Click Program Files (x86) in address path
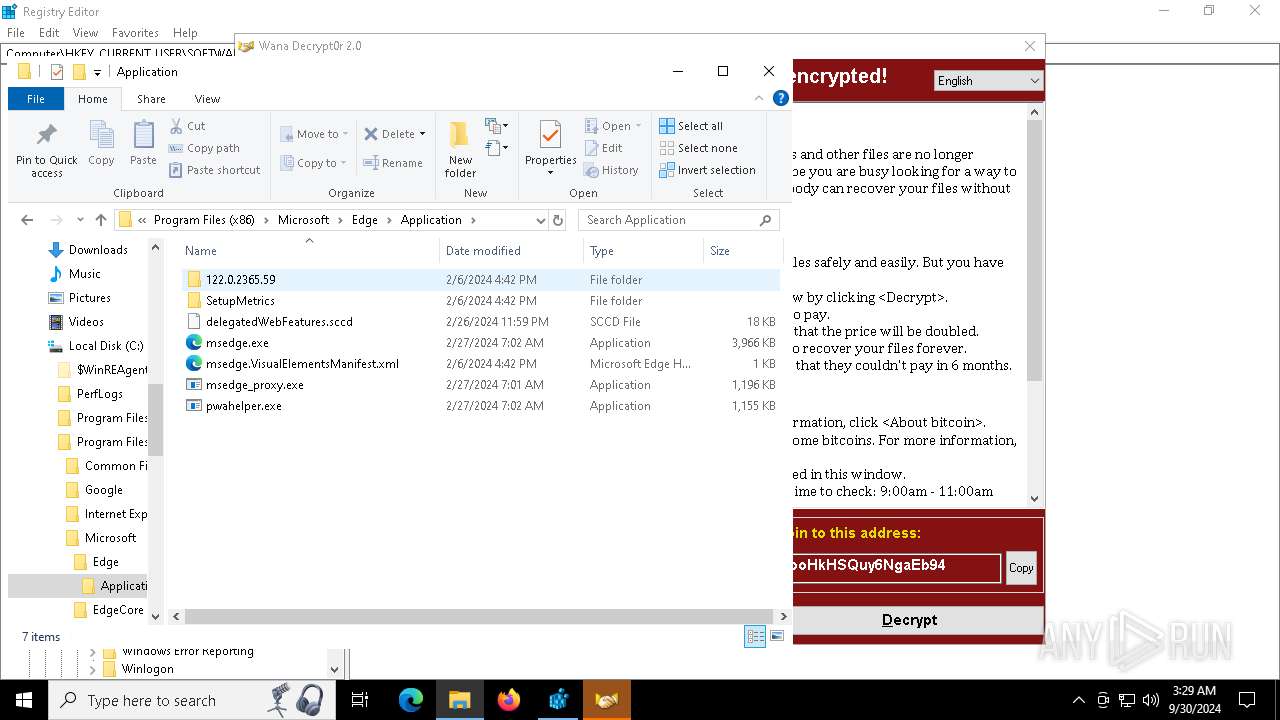This screenshot has height=720, width=1280. (x=204, y=220)
